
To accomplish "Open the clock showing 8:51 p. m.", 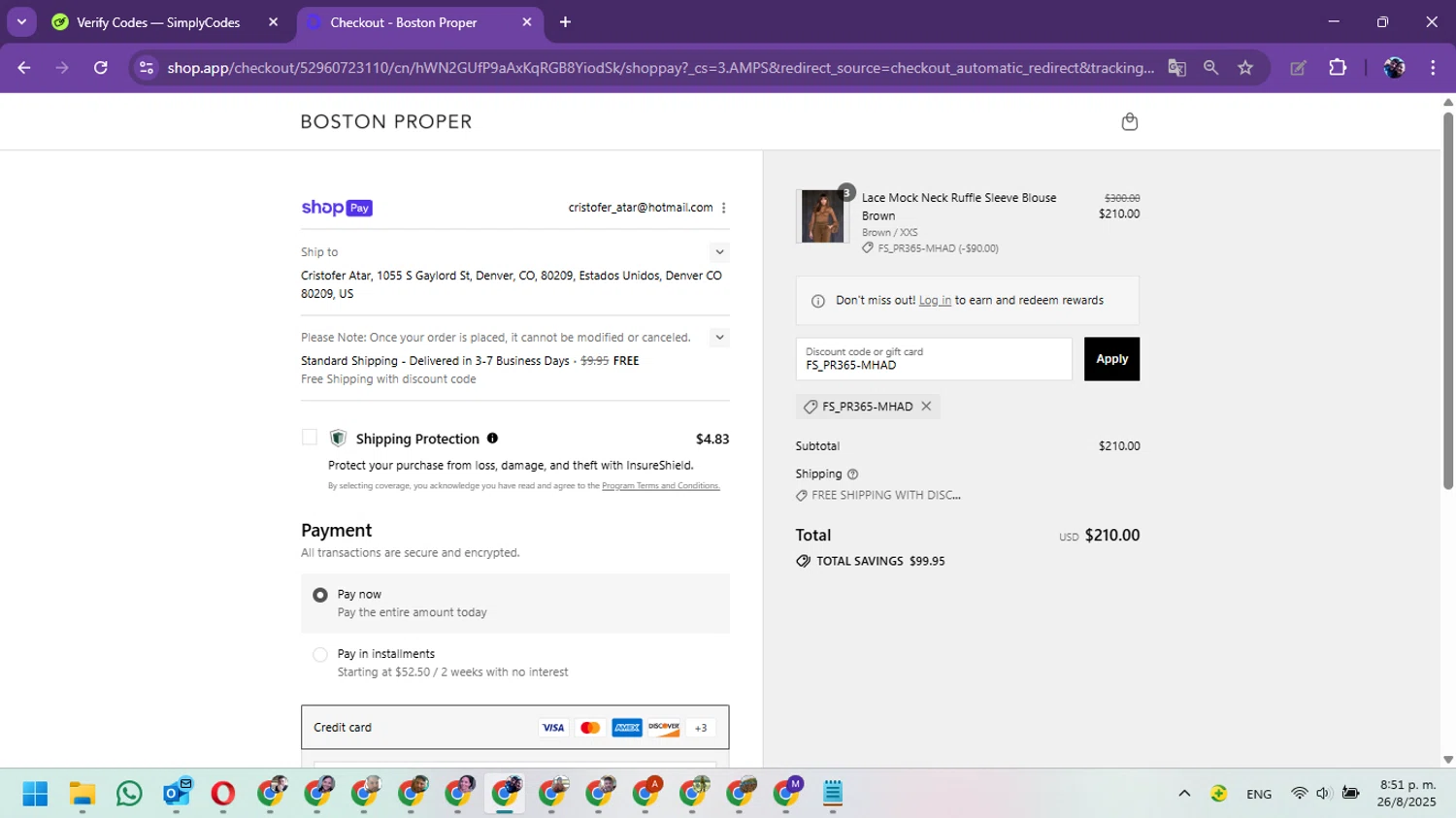I will click(x=1406, y=794).
